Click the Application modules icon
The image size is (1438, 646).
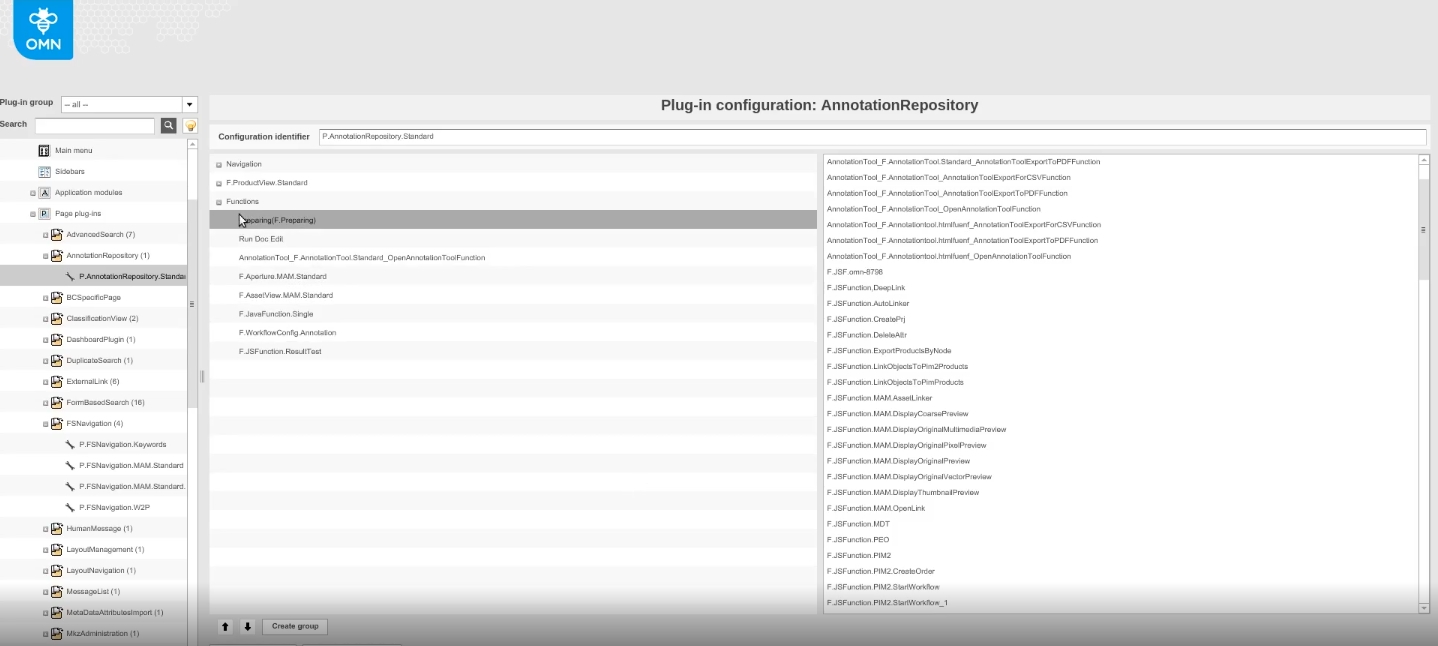tap(44, 193)
